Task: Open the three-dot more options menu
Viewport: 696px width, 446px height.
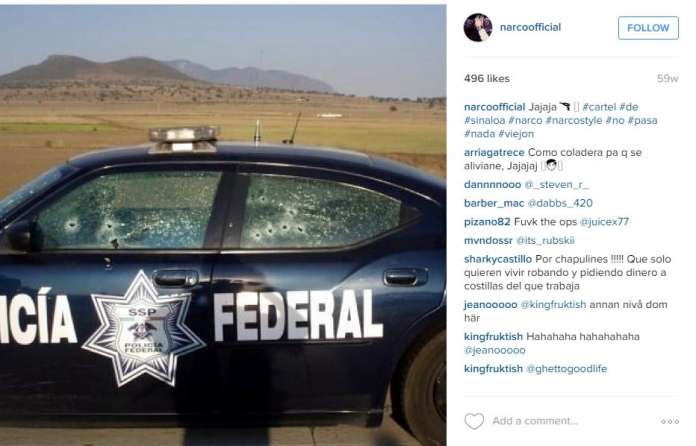Action: (670, 422)
